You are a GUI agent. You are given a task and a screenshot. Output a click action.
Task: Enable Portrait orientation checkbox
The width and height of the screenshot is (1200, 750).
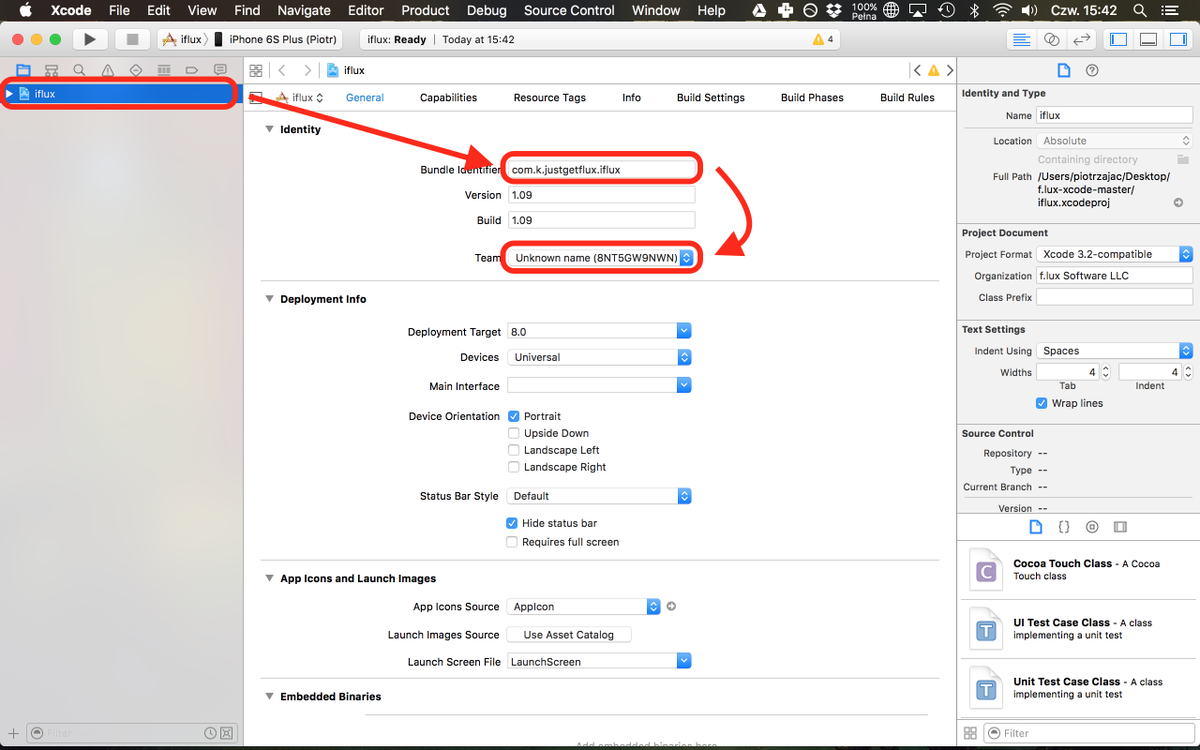(x=514, y=416)
